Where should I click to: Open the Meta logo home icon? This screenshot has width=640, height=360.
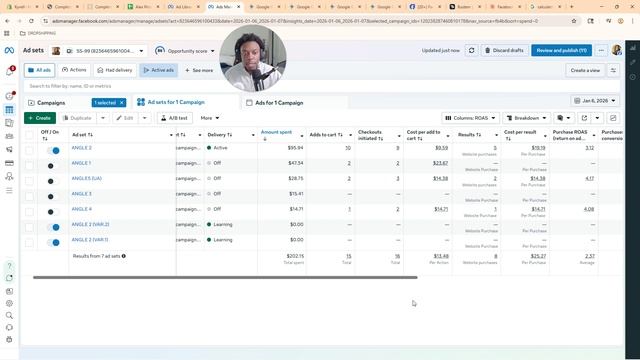tap(9, 50)
